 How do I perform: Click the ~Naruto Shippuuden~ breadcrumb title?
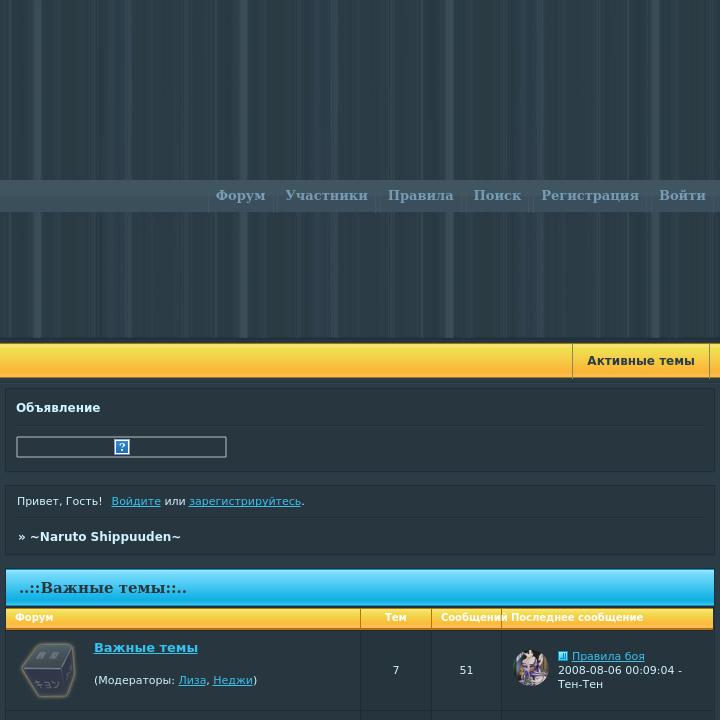tap(105, 536)
